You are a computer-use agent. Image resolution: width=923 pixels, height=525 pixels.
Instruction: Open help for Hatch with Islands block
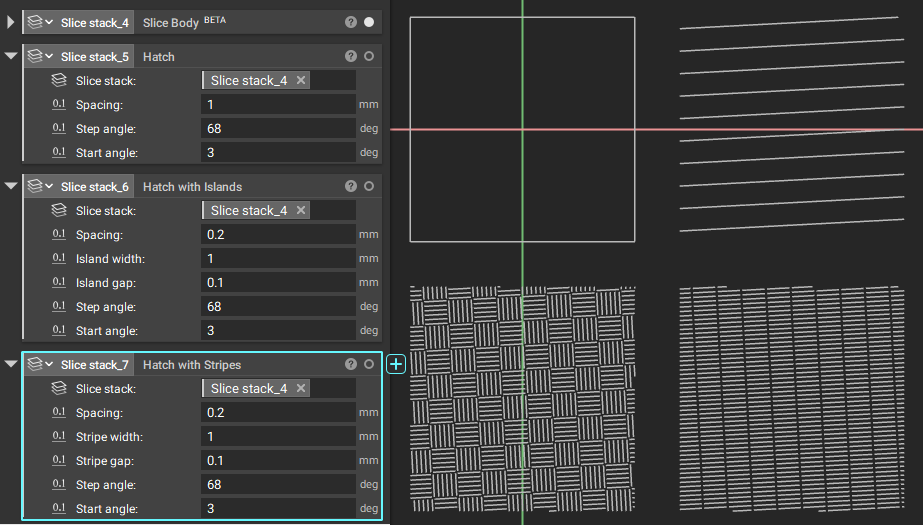click(351, 186)
